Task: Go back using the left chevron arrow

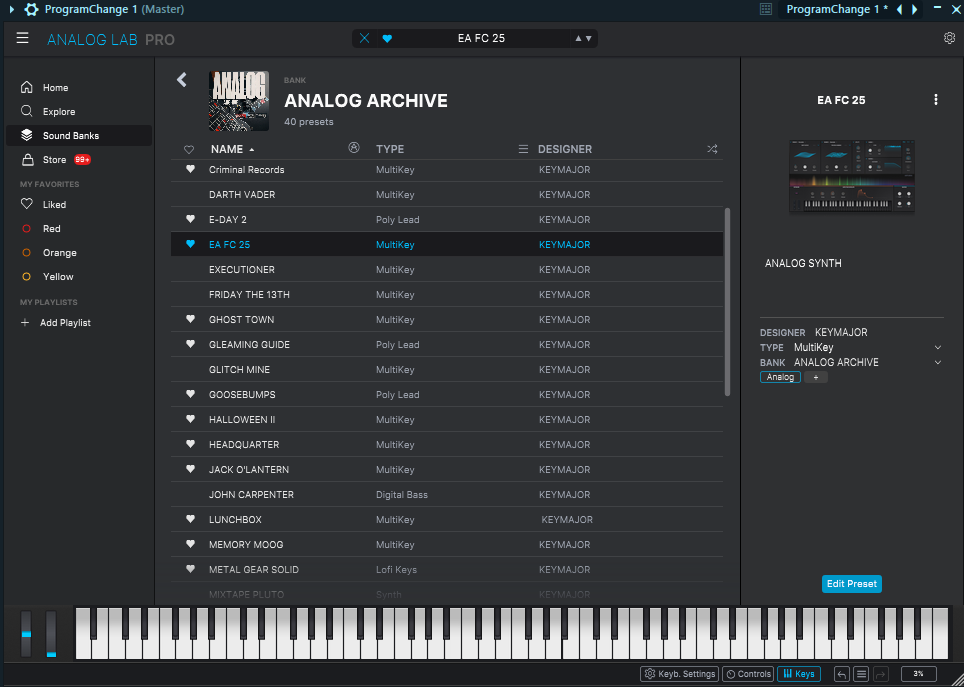Action: (182, 80)
